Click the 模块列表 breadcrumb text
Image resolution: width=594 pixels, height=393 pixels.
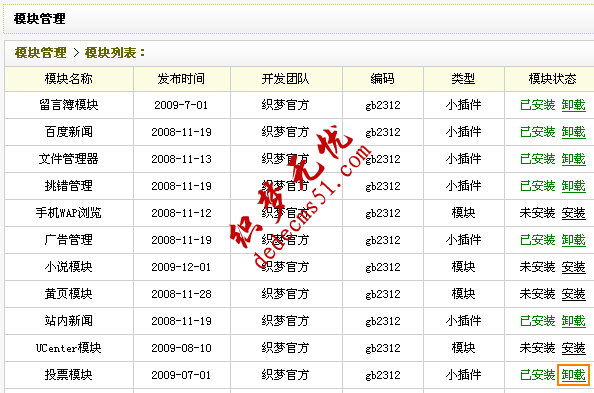[111, 53]
